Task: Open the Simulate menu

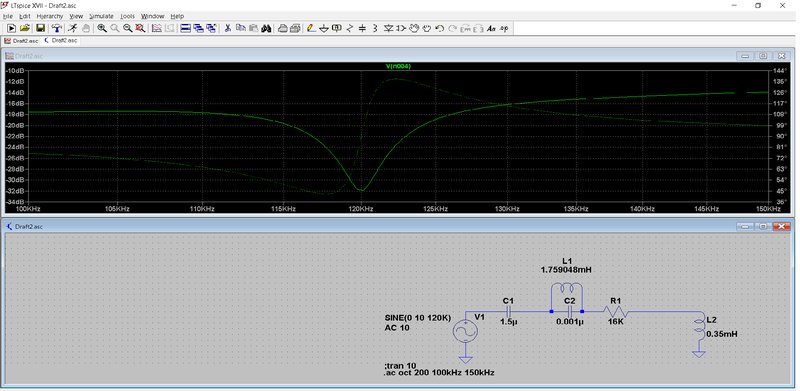Action: pyautogui.click(x=101, y=16)
